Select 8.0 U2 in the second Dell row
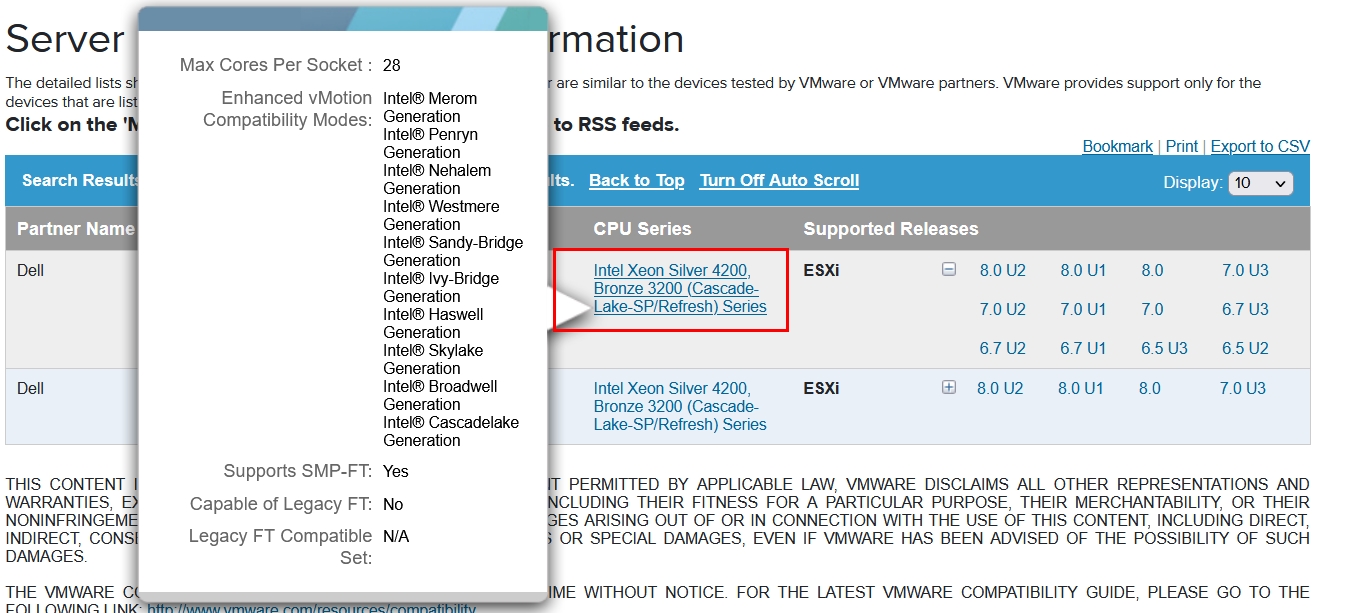This screenshot has height=613, width=1346. tap(1000, 388)
